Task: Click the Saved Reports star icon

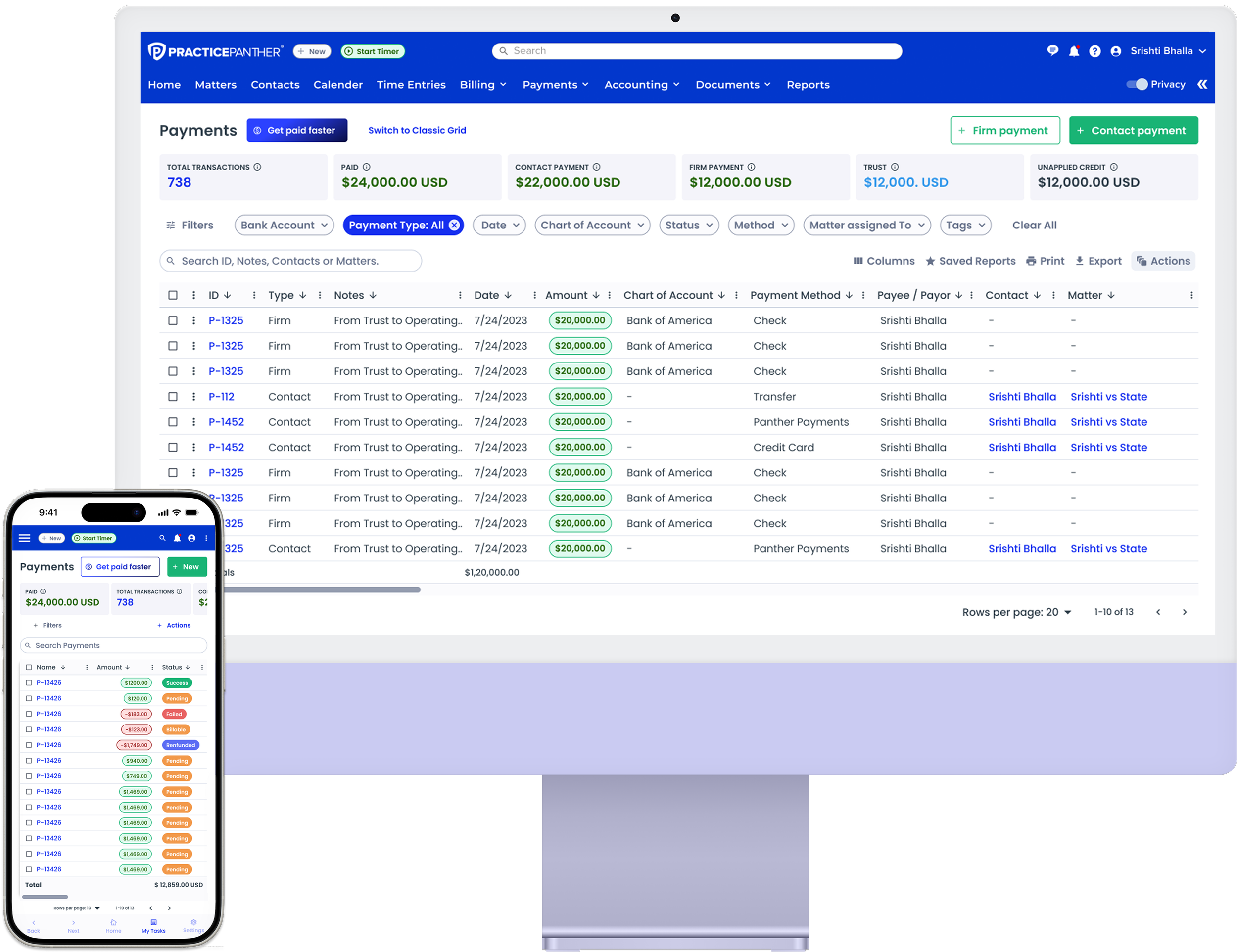Action: coord(931,261)
